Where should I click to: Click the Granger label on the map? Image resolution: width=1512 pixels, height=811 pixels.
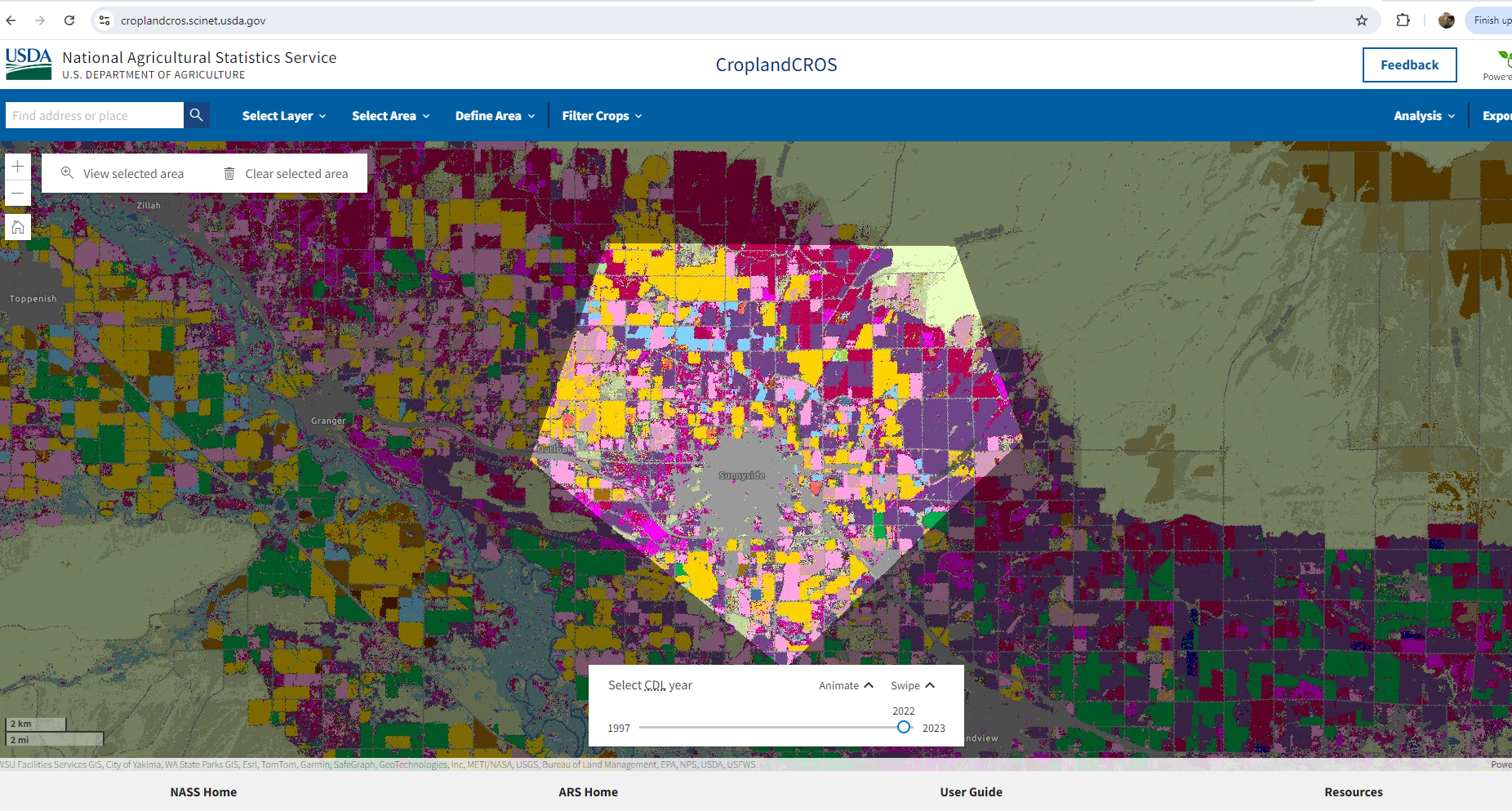coord(328,421)
